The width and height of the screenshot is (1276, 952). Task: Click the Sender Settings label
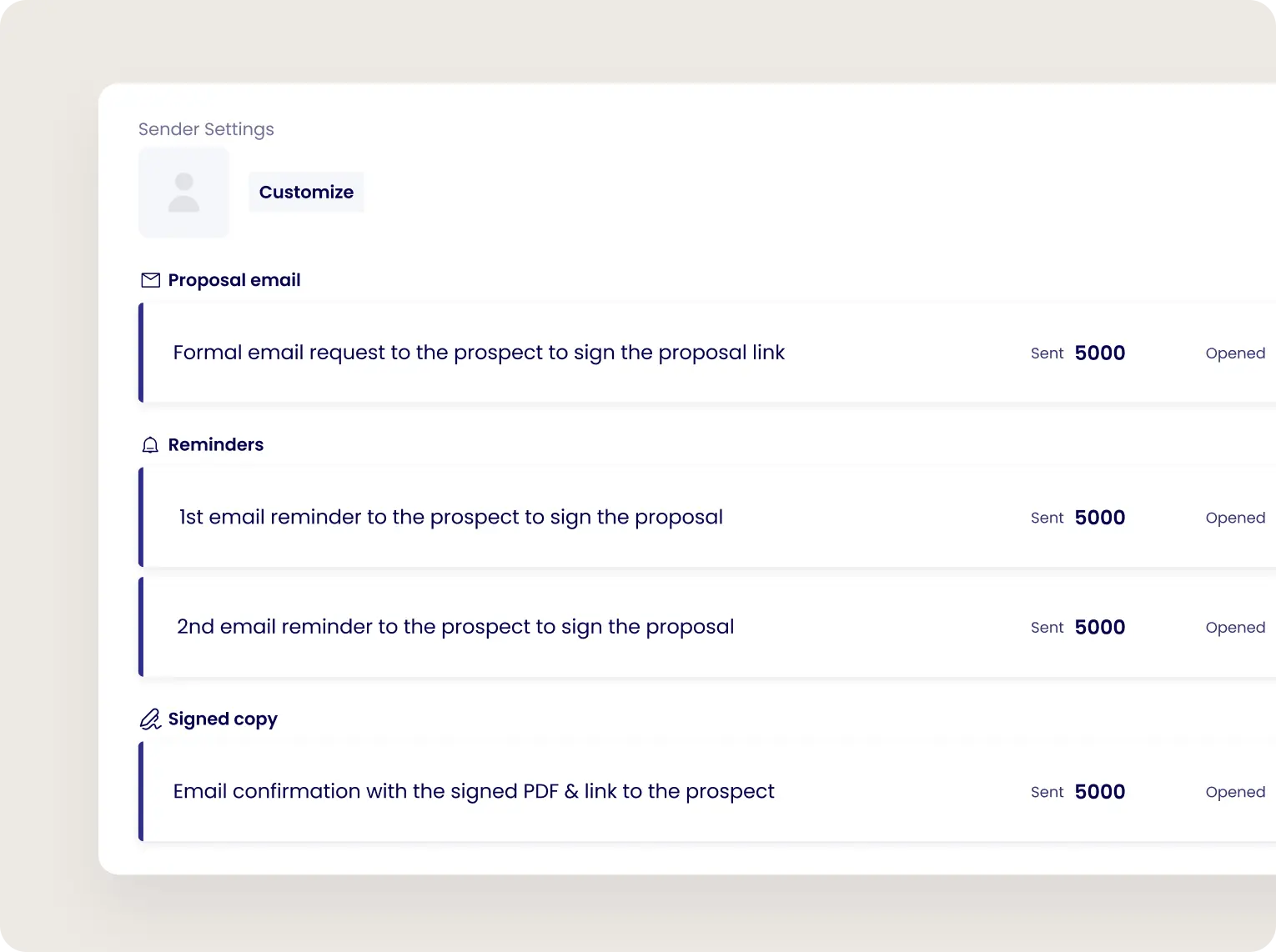206,129
